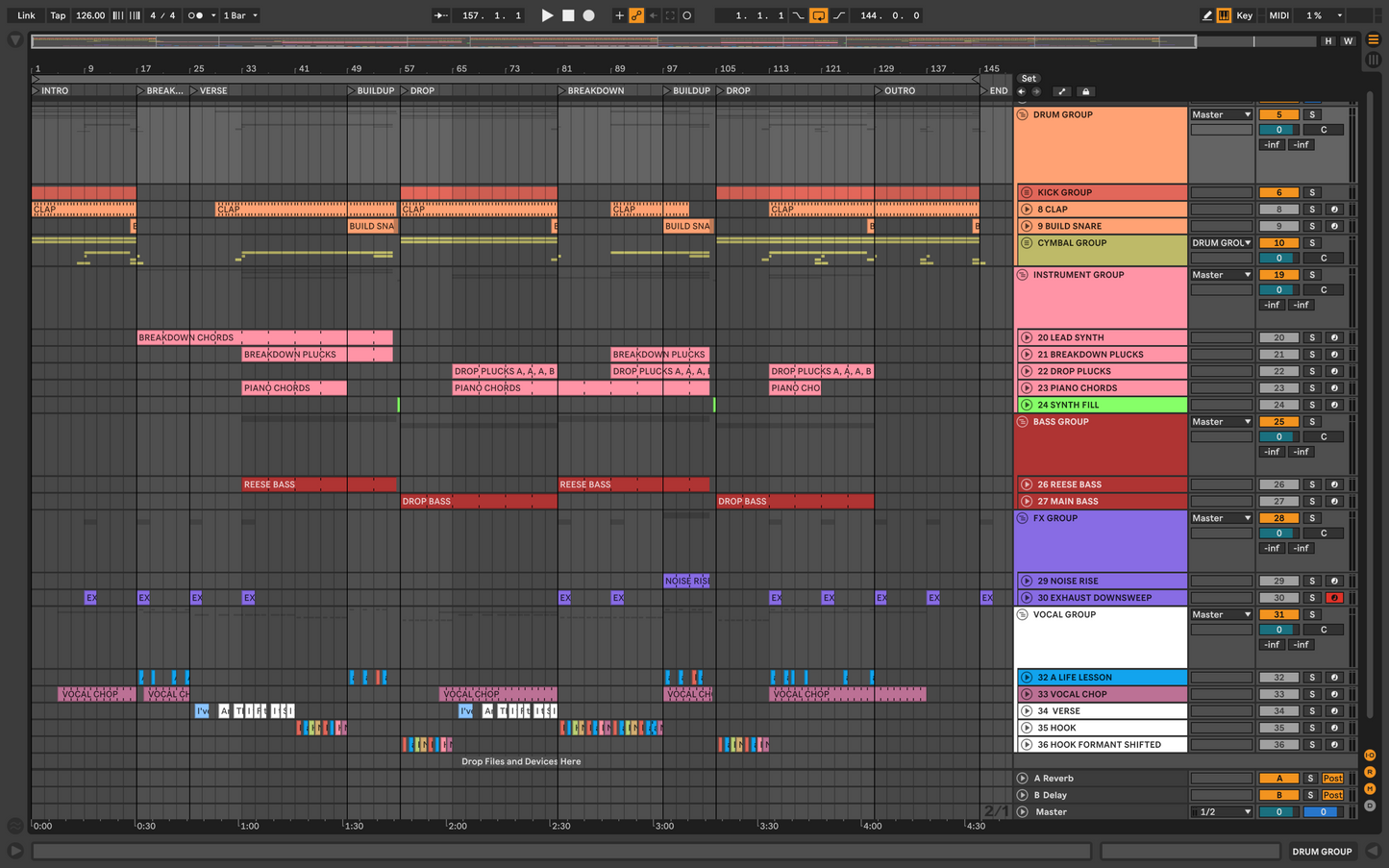Enable Draw Mode pencil icon

(1206, 15)
